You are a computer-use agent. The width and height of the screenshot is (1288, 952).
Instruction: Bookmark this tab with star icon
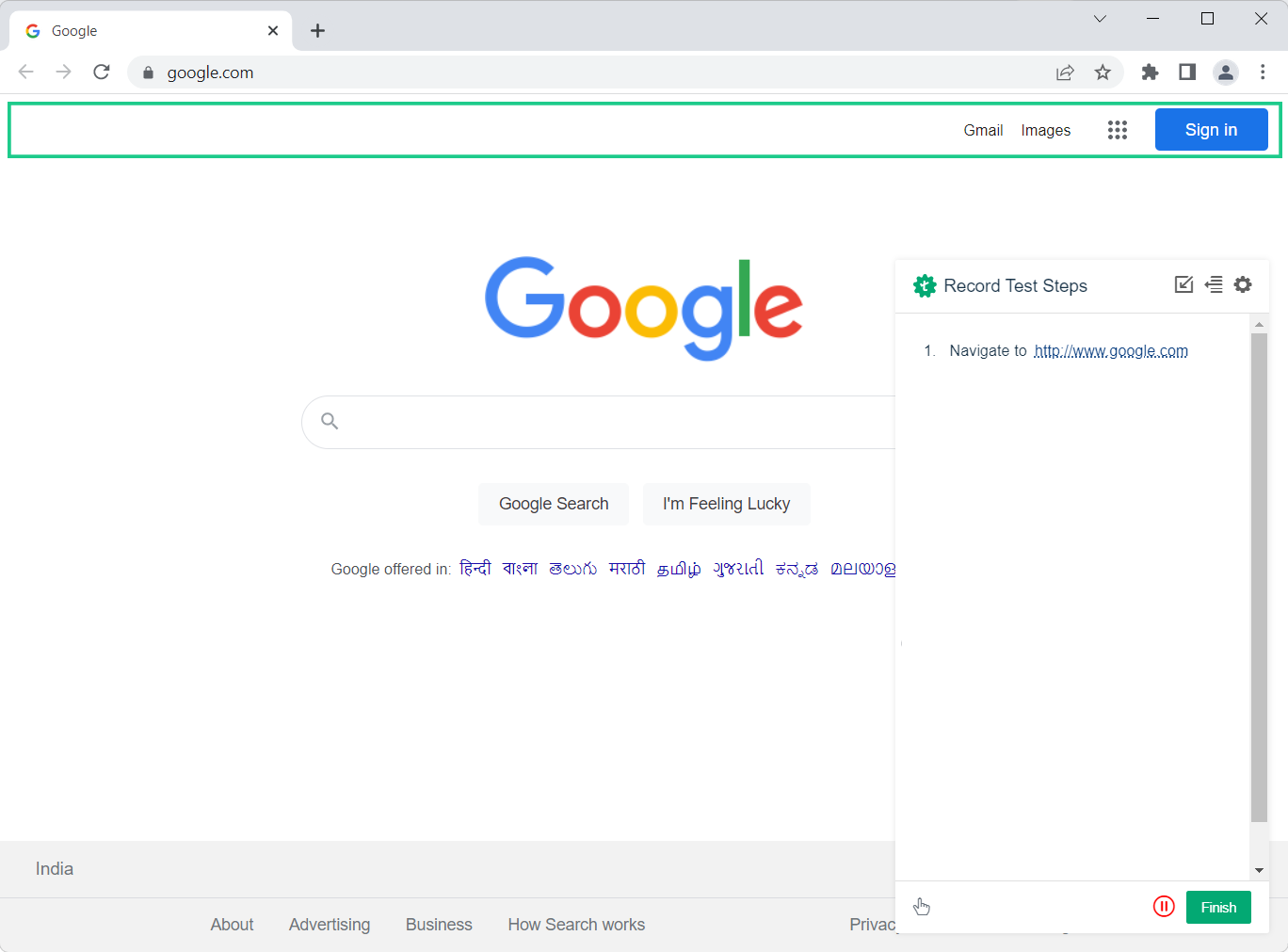point(1103,73)
